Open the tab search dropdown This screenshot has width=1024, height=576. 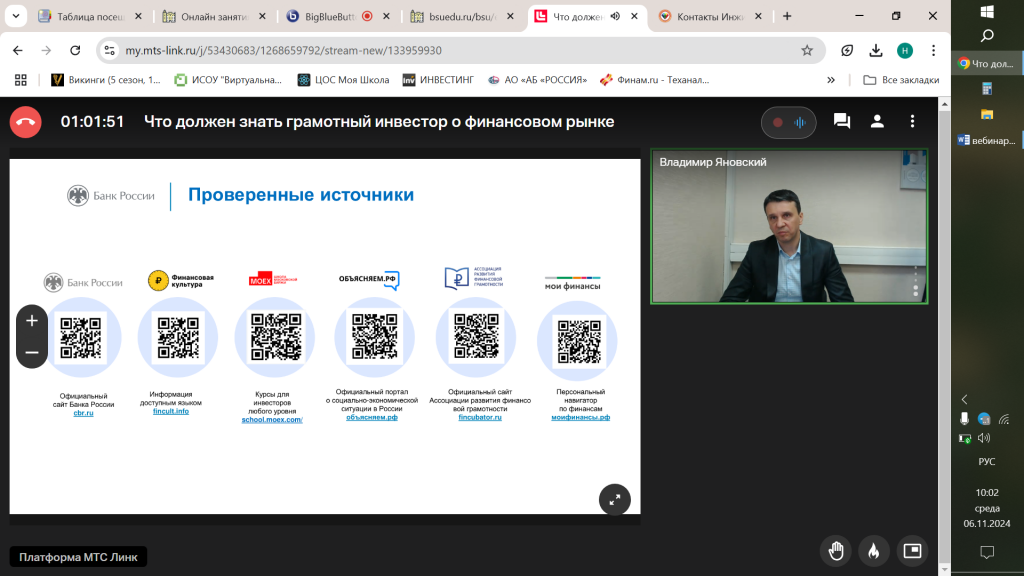pos(16,16)
